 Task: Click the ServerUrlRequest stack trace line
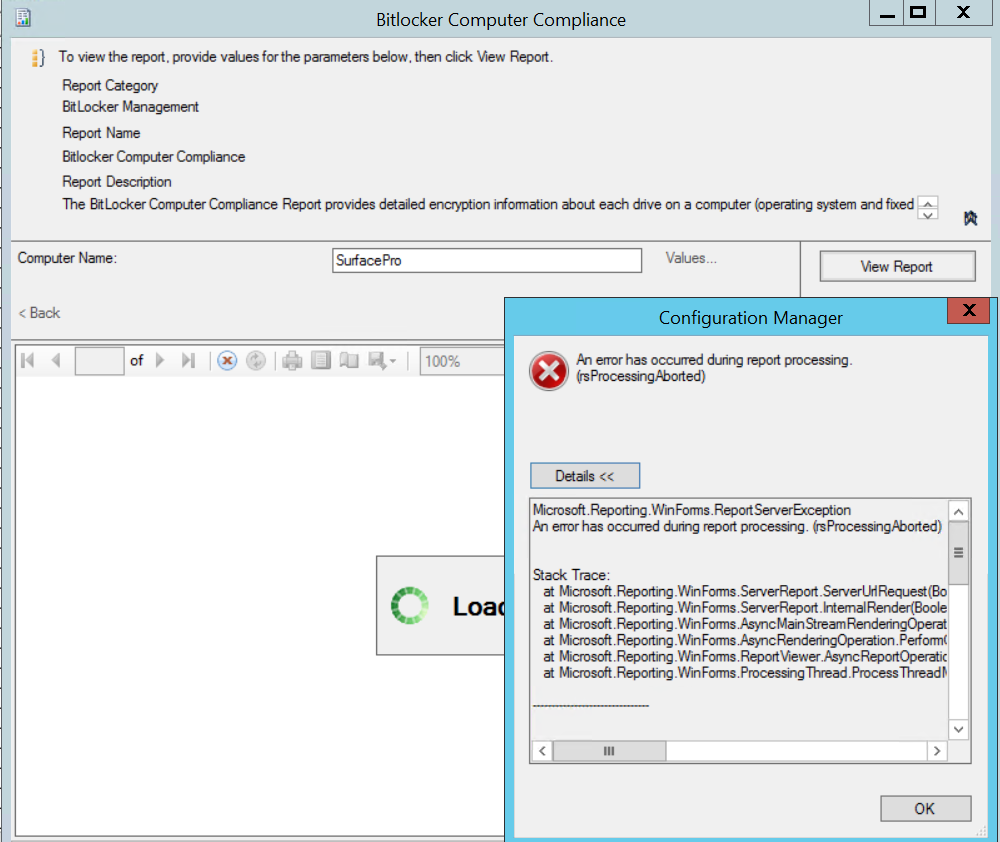[745, 591]
